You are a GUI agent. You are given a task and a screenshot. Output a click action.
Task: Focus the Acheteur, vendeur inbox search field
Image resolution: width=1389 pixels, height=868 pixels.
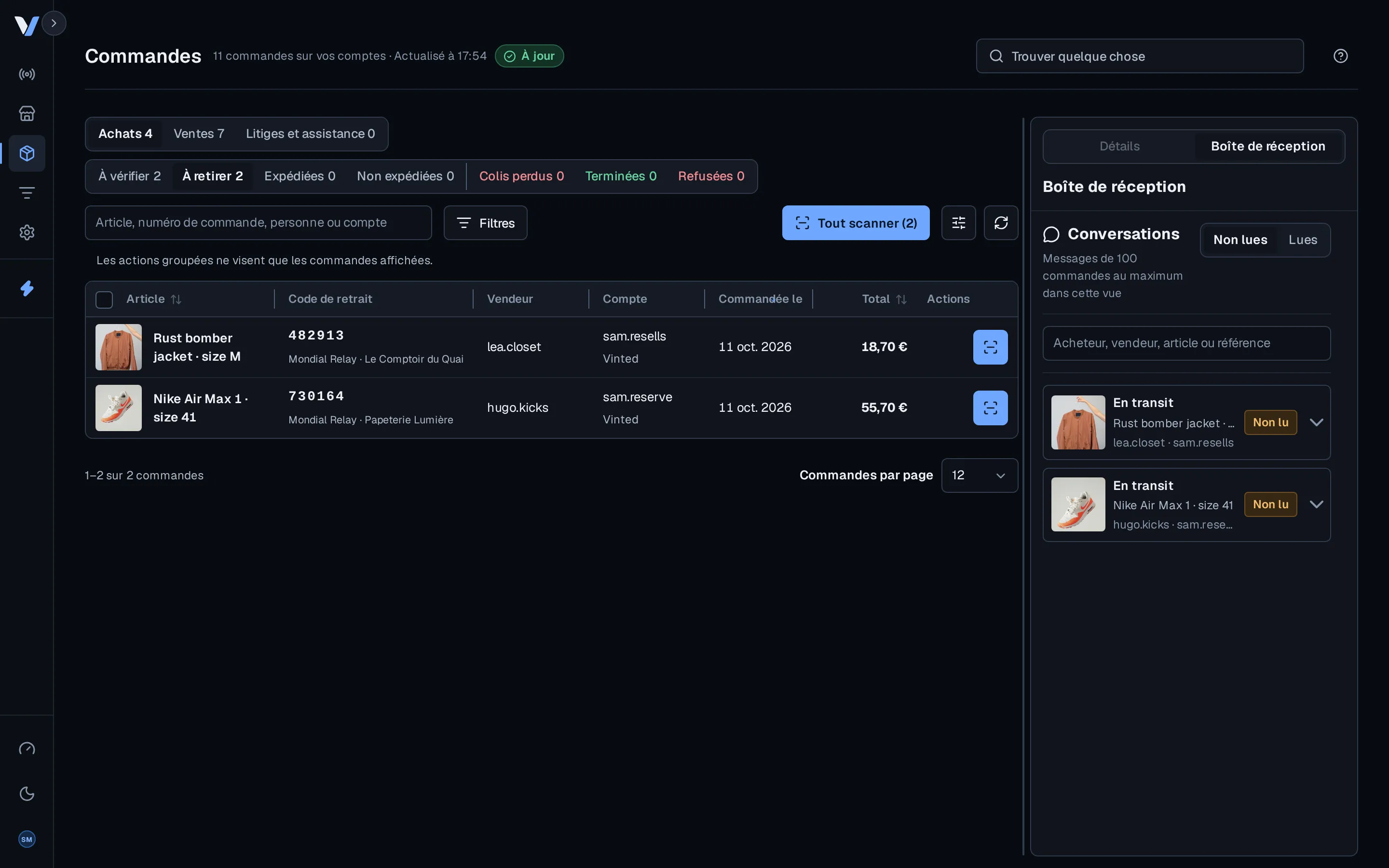coord(1186,343)
